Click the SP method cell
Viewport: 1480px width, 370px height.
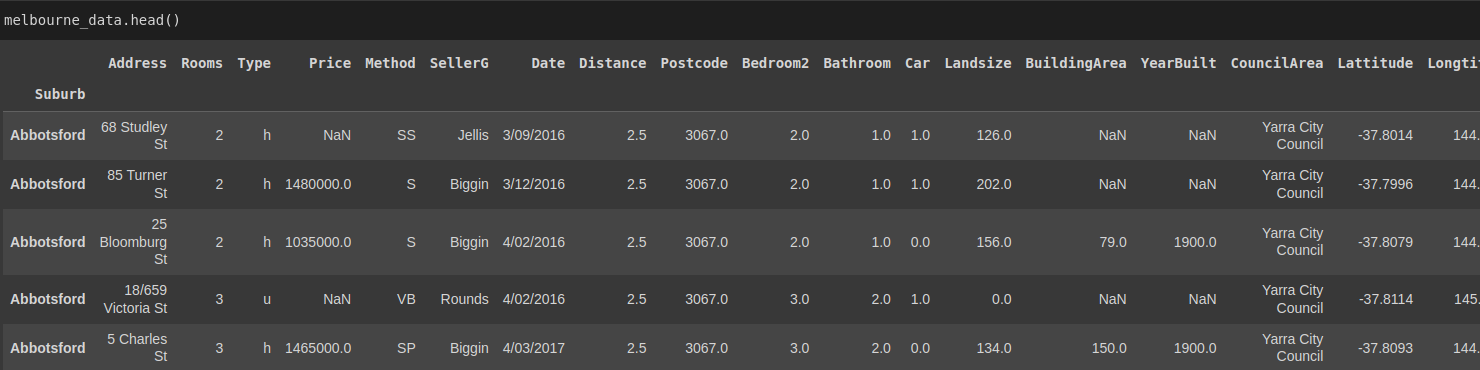coord(406,348)
